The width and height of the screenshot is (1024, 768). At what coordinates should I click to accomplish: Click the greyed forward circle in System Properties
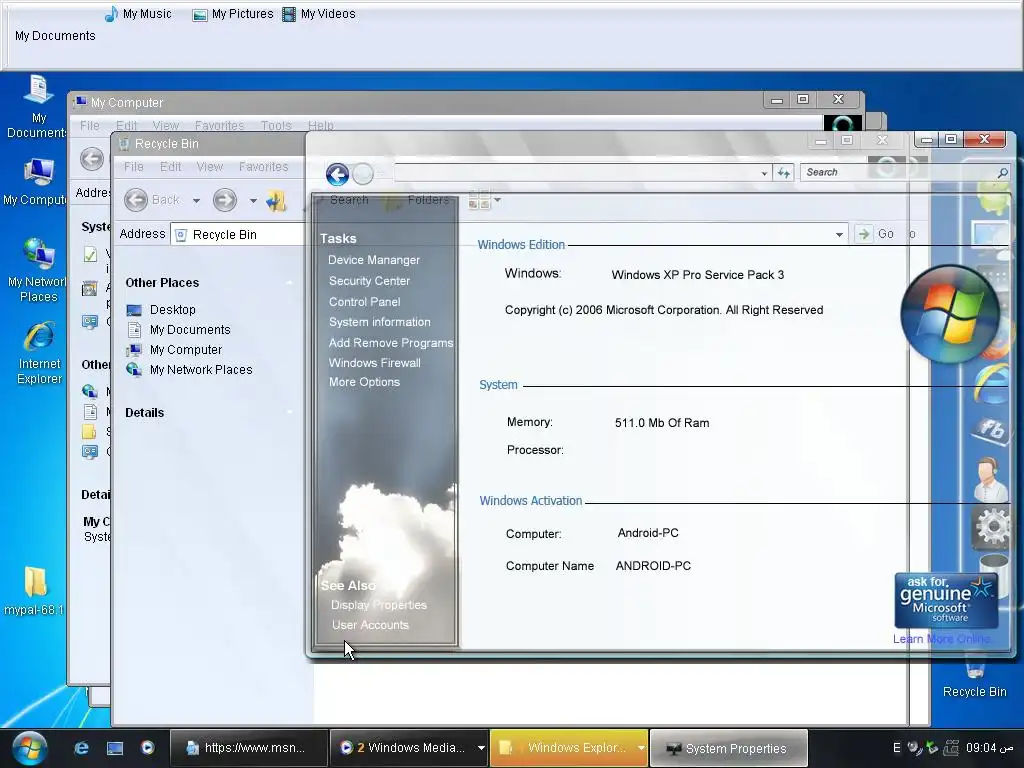[x=363, y=174]
